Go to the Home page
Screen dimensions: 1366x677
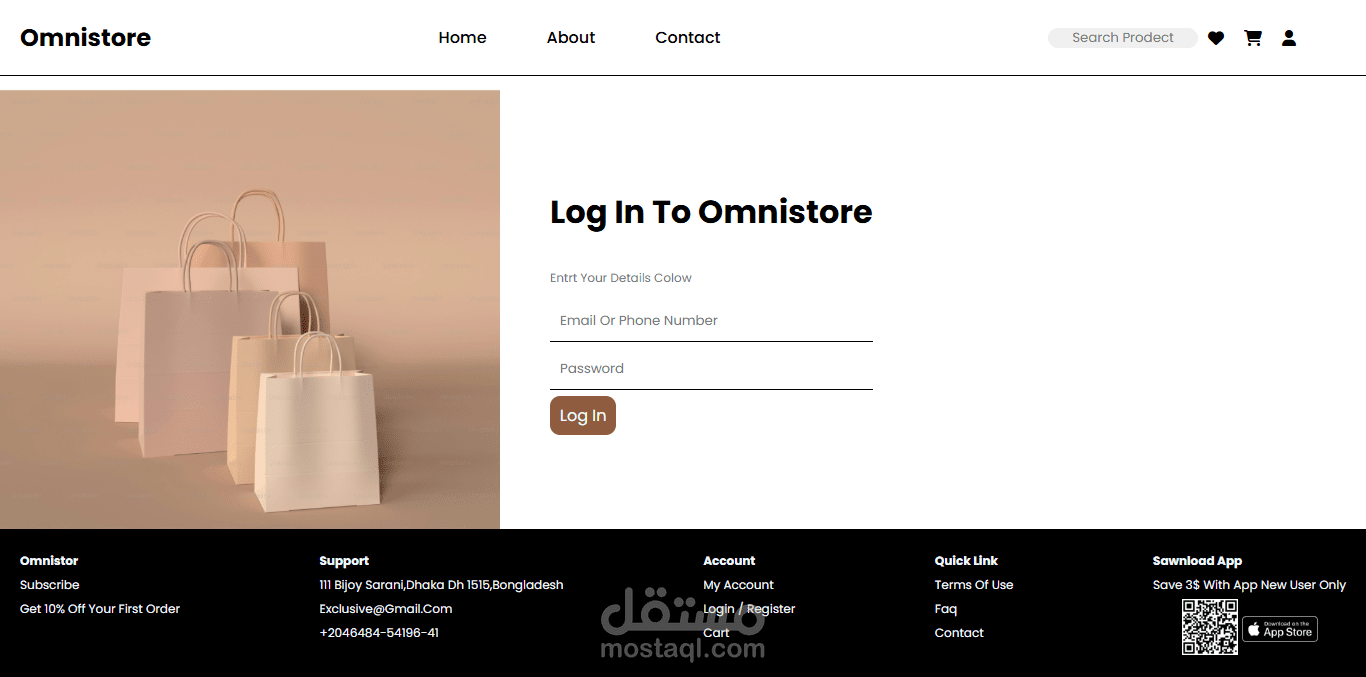462,38
